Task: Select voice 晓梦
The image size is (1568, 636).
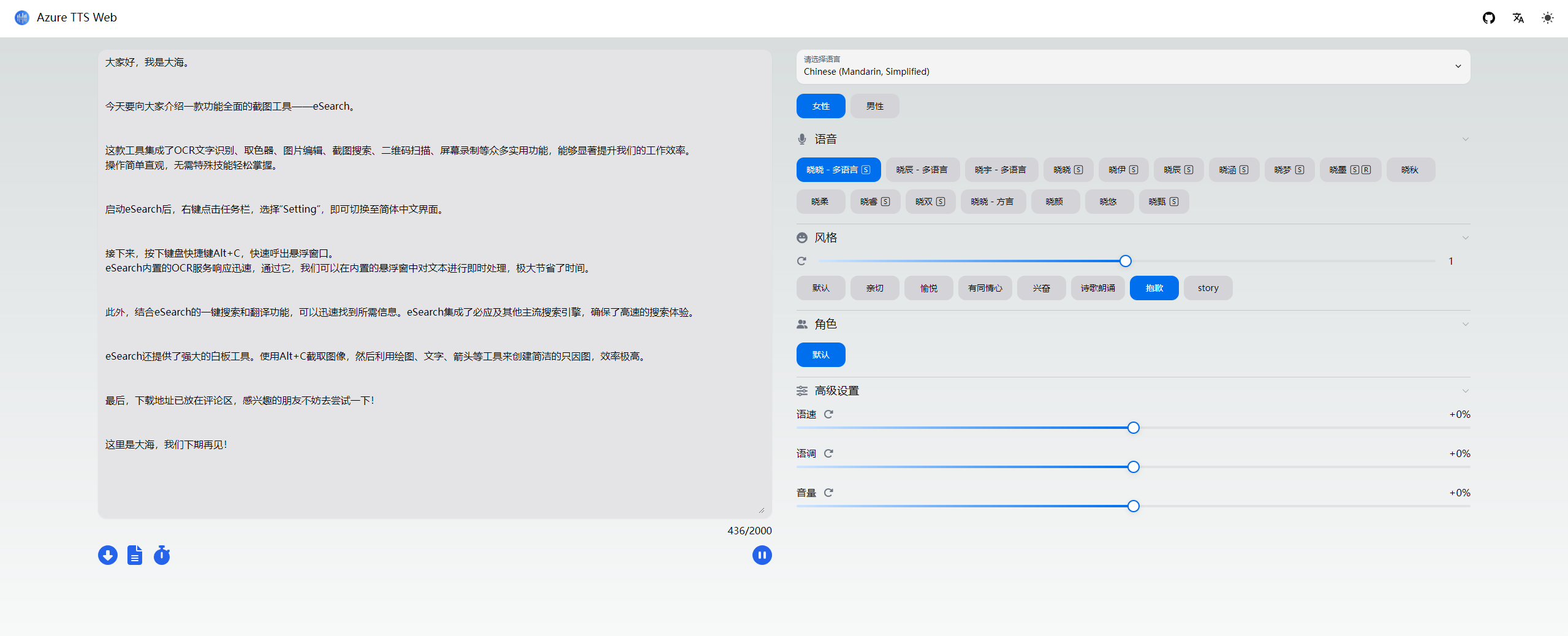Action: point(1289,170)
